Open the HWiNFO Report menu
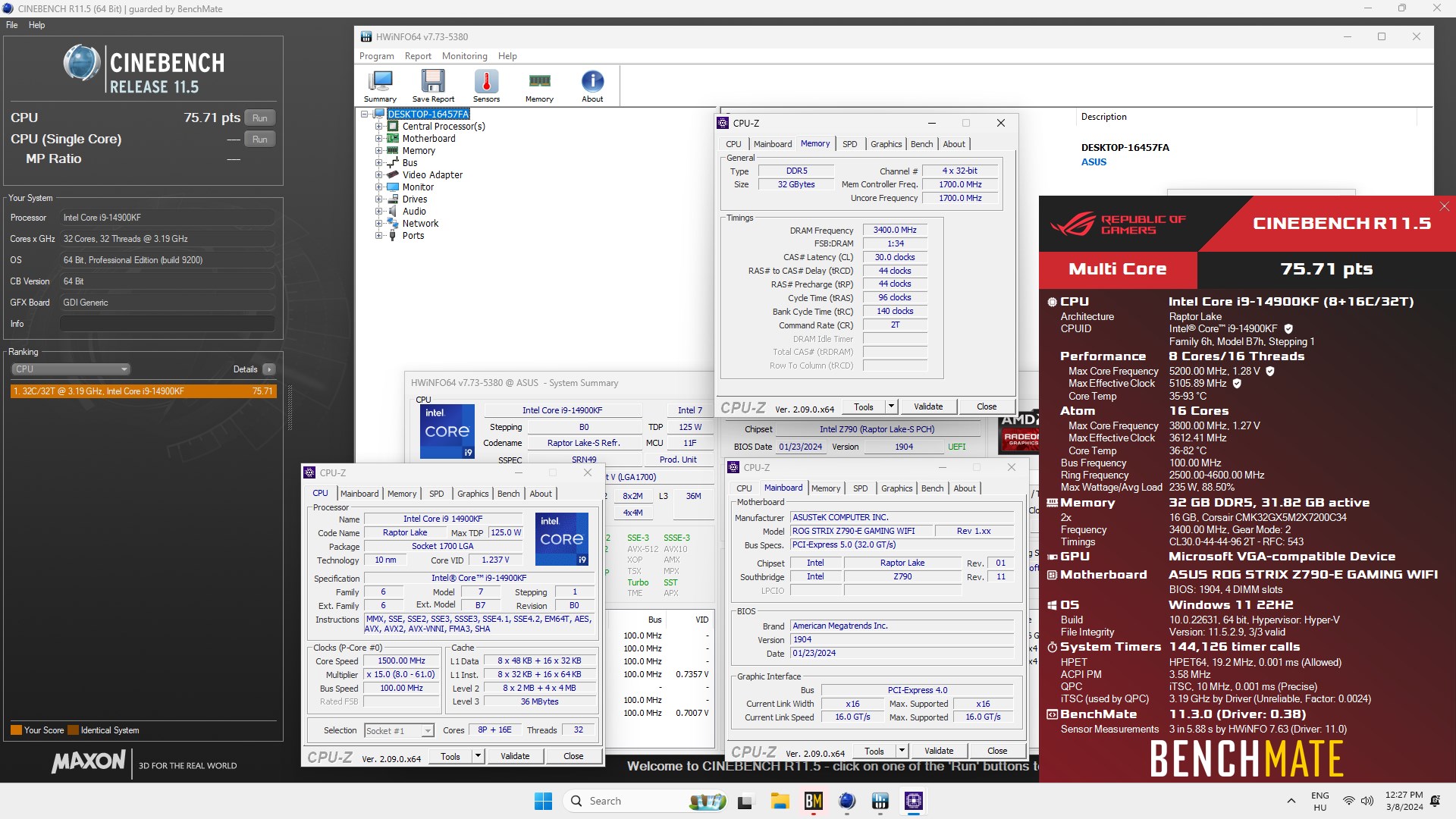Image resolution: width=1456 pixels, height=819 pixels. pyautogui.click(x=418, y=56)
